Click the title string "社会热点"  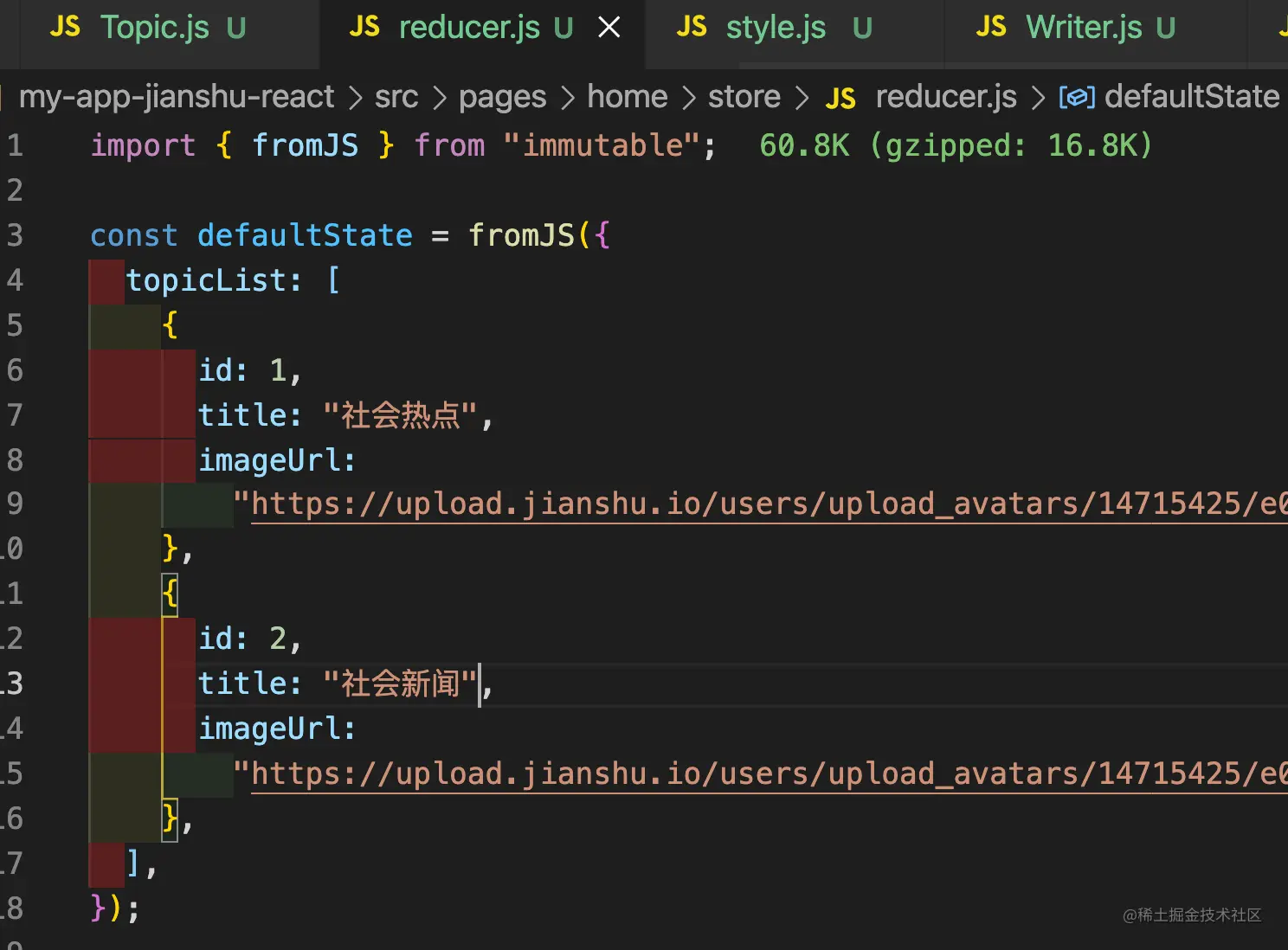(x=400, y=415)
